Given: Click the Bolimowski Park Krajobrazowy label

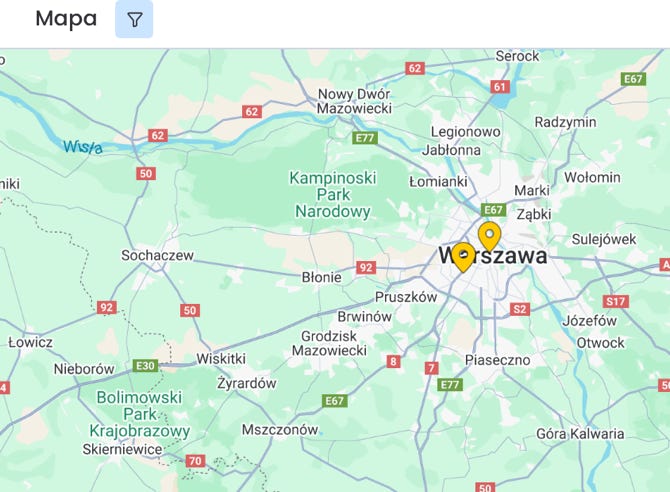Looking at the screenshot, I should tap(139, 414).
